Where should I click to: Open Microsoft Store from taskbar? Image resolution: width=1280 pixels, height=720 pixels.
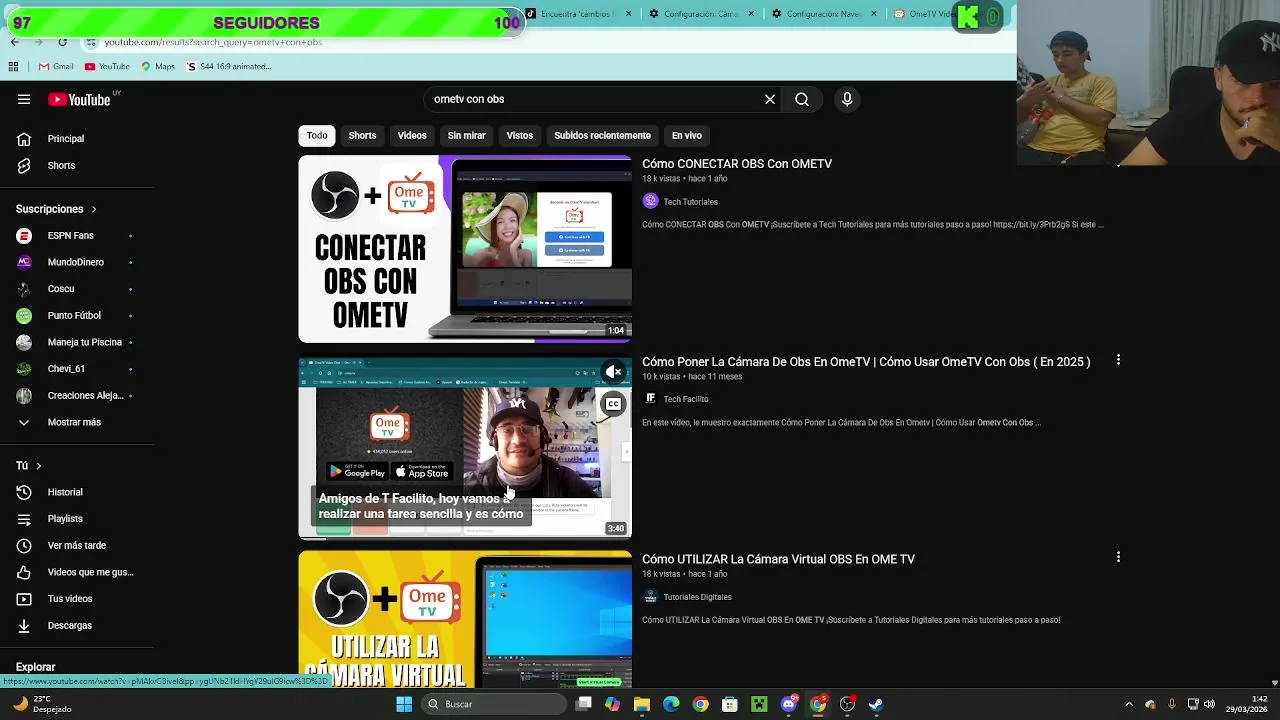click(730, 704)
